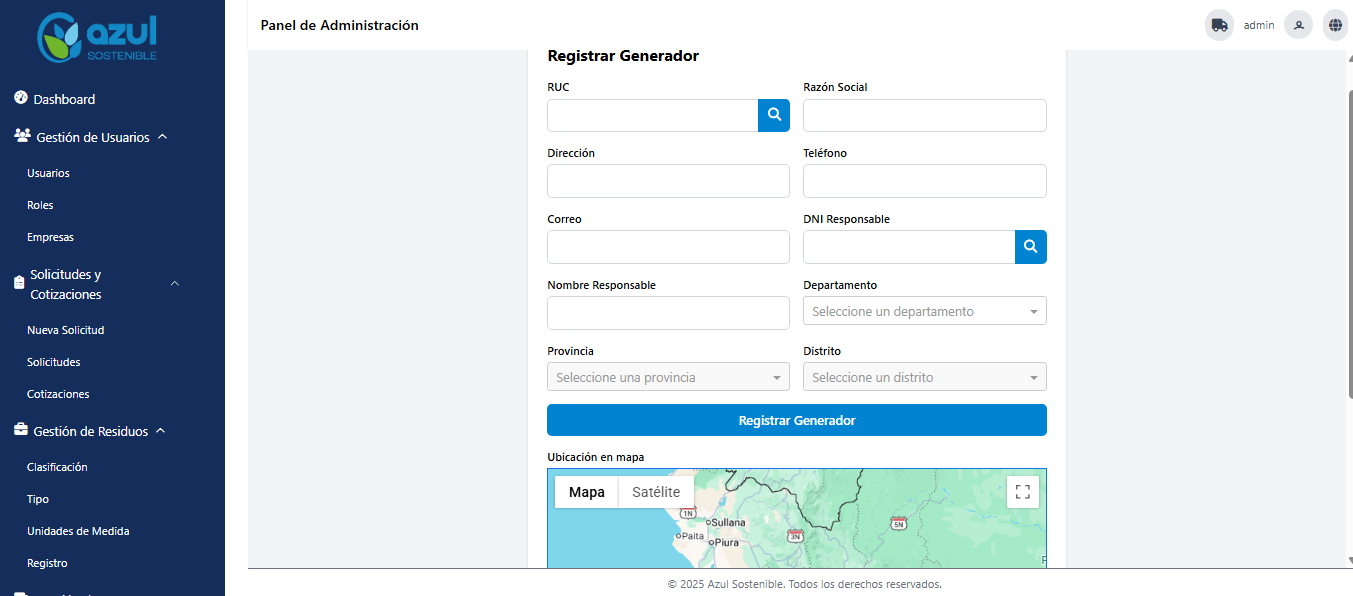1353x596 pixels.
Task: Open Nueva Solicitud page
Action: coord(66,330)
